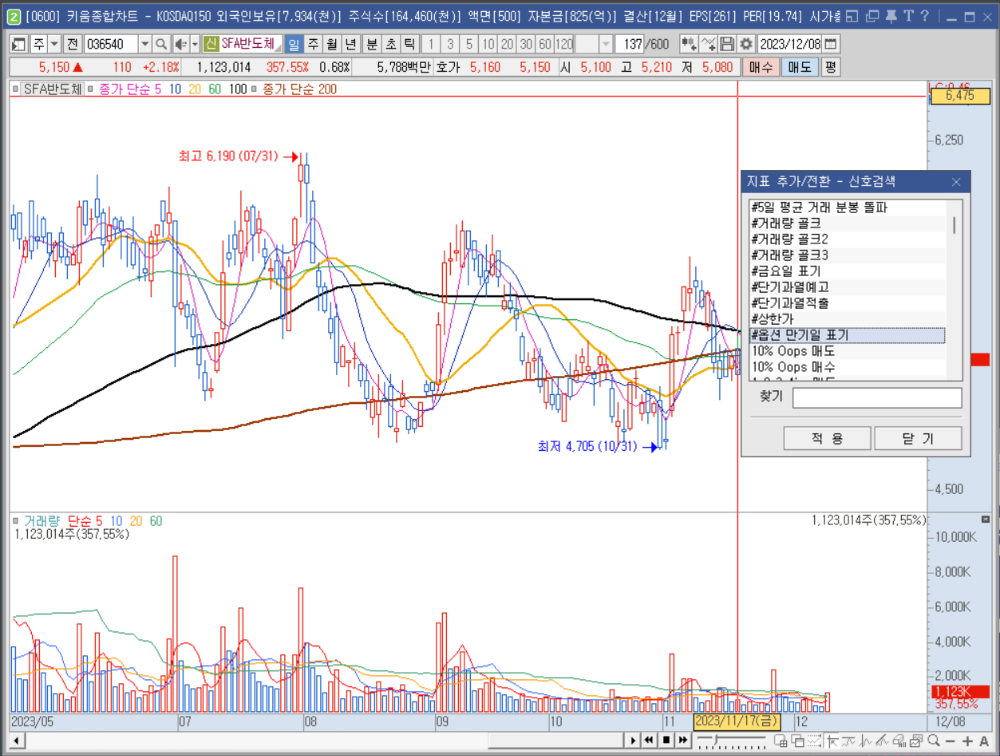This screenshot has height=756, width=1000.
Task: Open the empty interval combo box dropdown
Action: [x=606, y=44]
